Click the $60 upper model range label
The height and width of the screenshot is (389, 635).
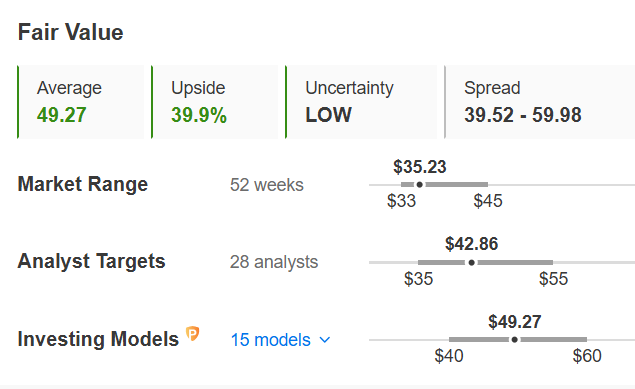click(587, 356)
